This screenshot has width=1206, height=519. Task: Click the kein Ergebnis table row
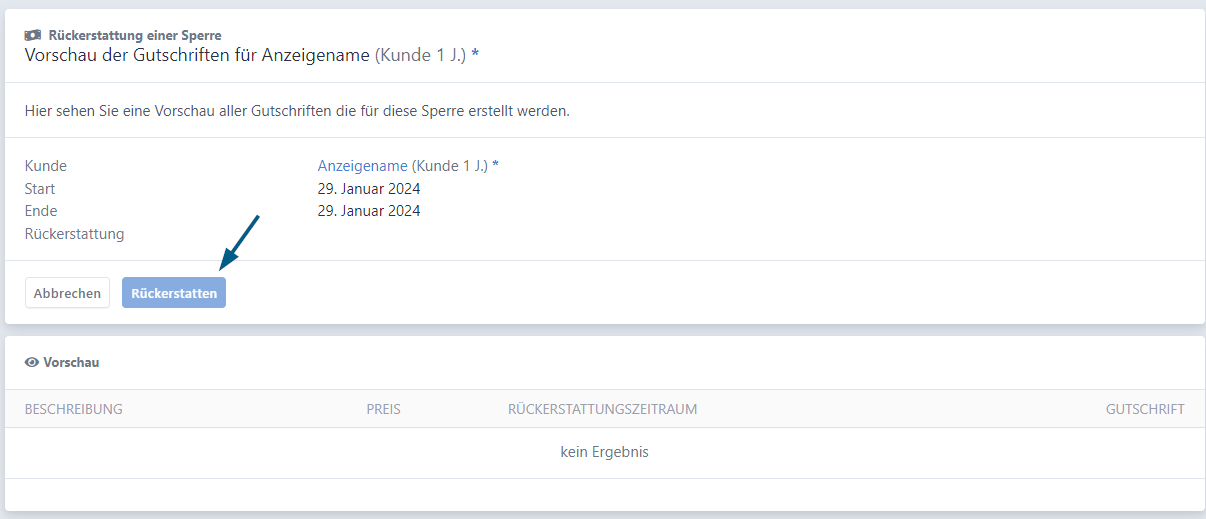(x=604, y=452)
